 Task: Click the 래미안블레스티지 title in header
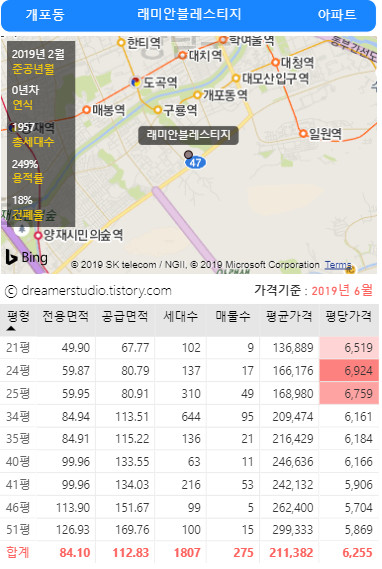coord(189,14)
